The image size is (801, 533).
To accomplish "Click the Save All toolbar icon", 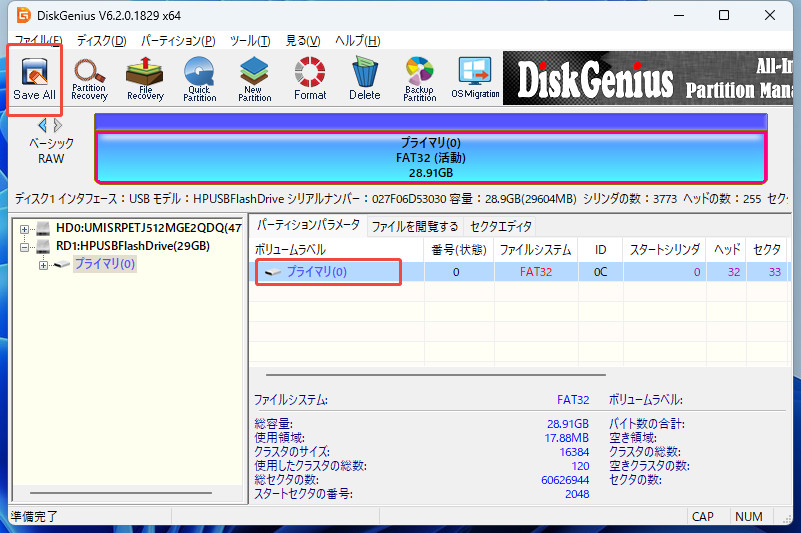I will pyautogui.click(x=34, y=79).
